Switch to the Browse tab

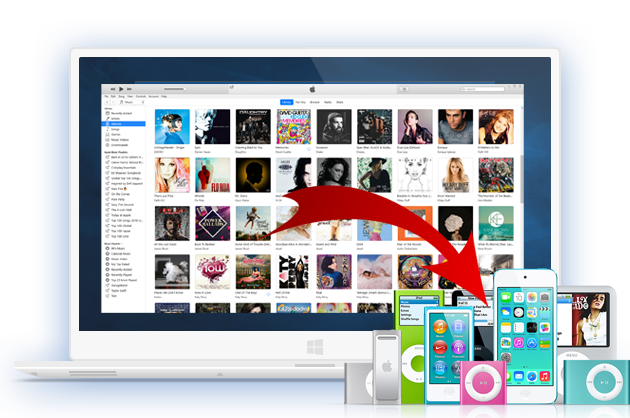tap(315, 102)
